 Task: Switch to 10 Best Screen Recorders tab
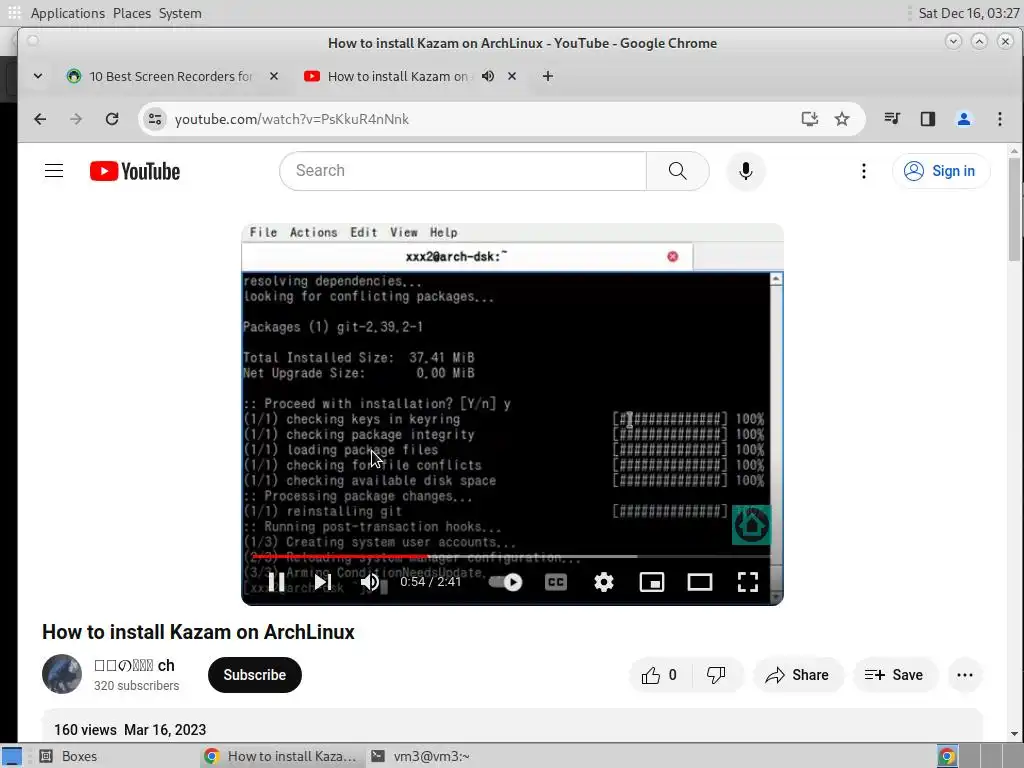click(x=170, y=76)
